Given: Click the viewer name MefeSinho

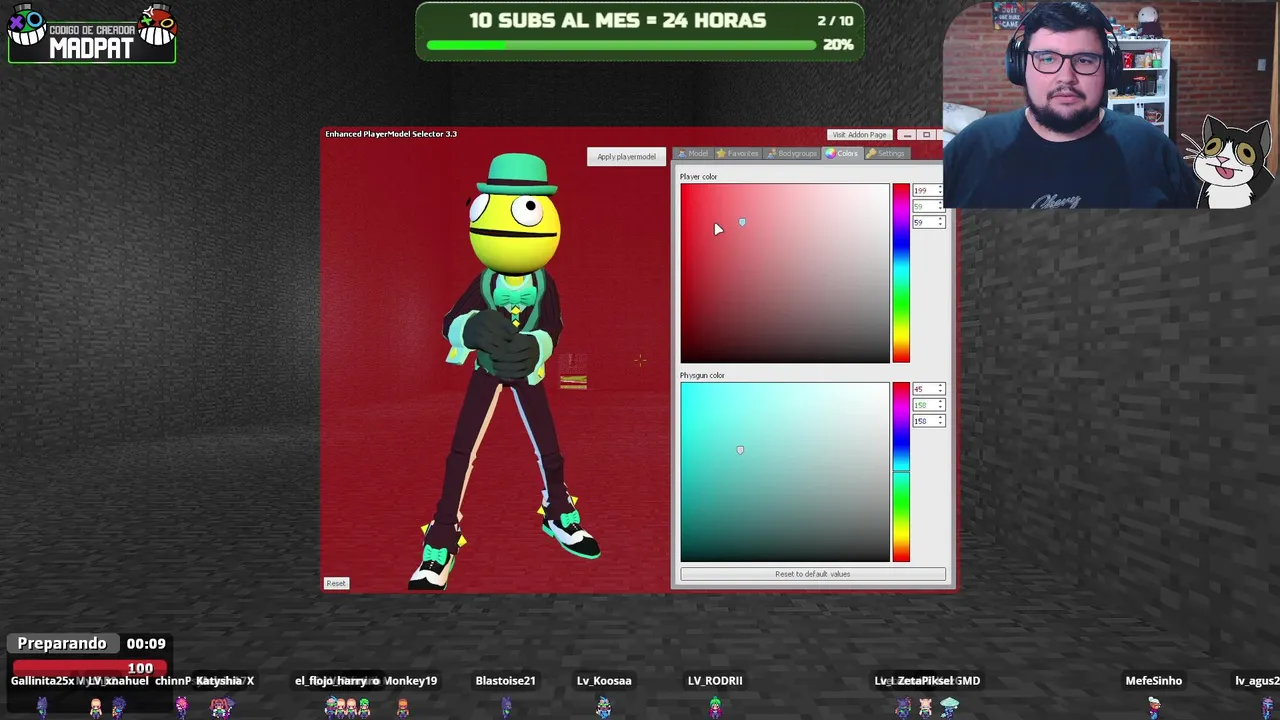Looking at the screenshot, I should pyautogui.click(x=1154, y=681).
